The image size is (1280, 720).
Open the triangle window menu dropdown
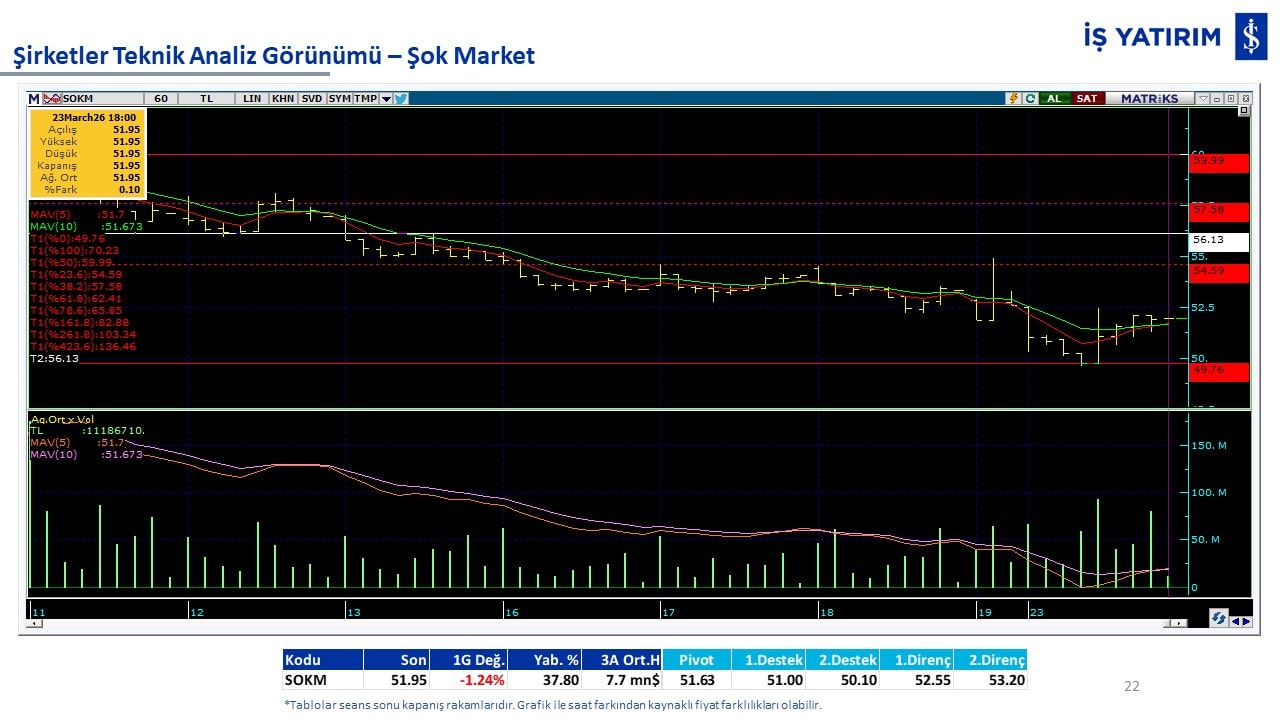[1202, 99]
